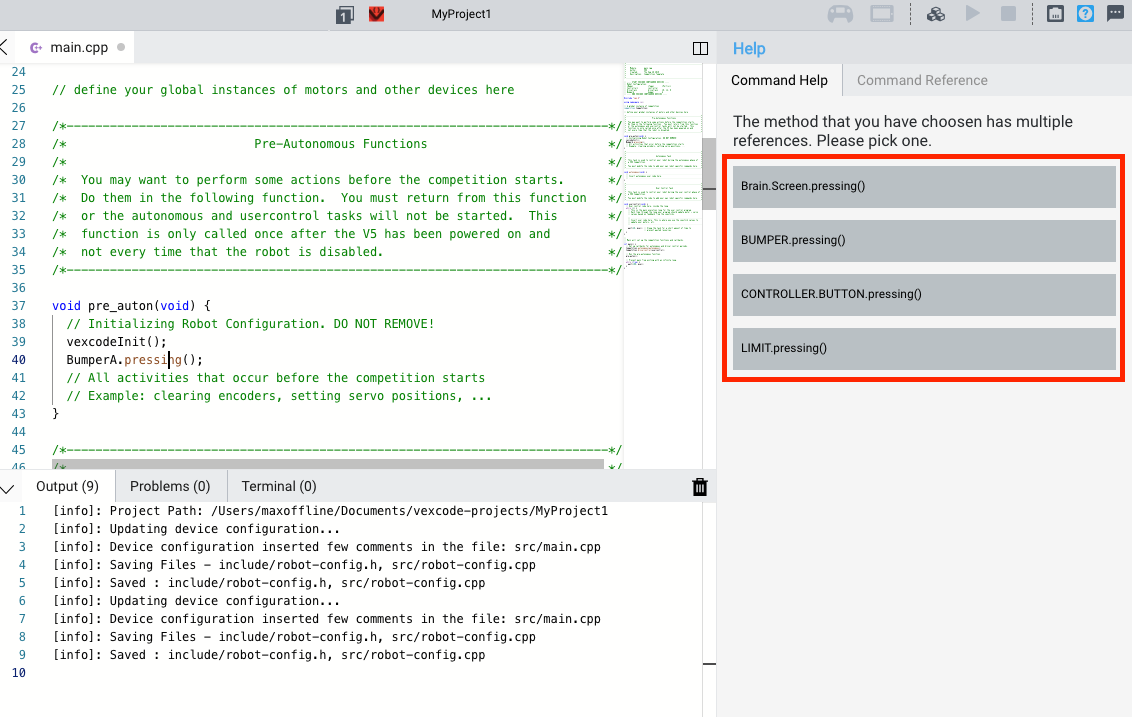Toggle the split editor layout icon
The image size is (1132, 717).
(x=700, y=47)
